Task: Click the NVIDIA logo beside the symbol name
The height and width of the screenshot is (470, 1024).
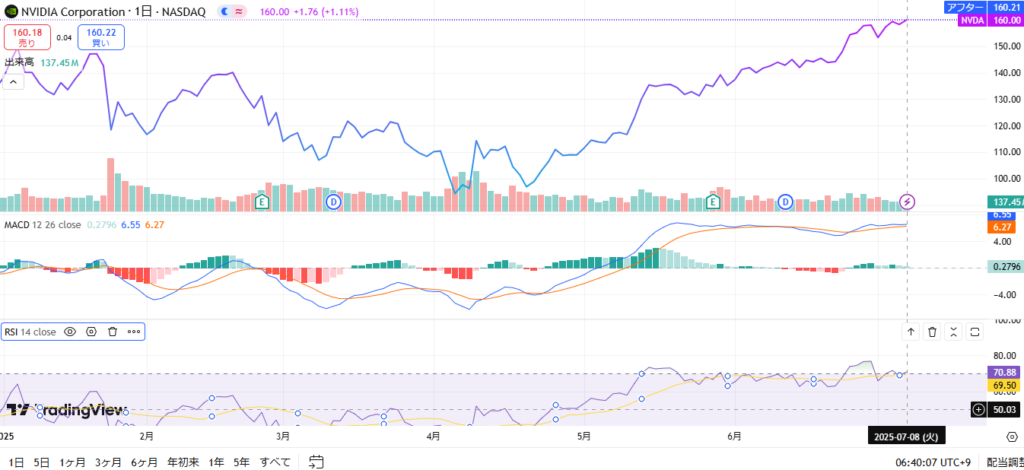Action: point(11,12)
